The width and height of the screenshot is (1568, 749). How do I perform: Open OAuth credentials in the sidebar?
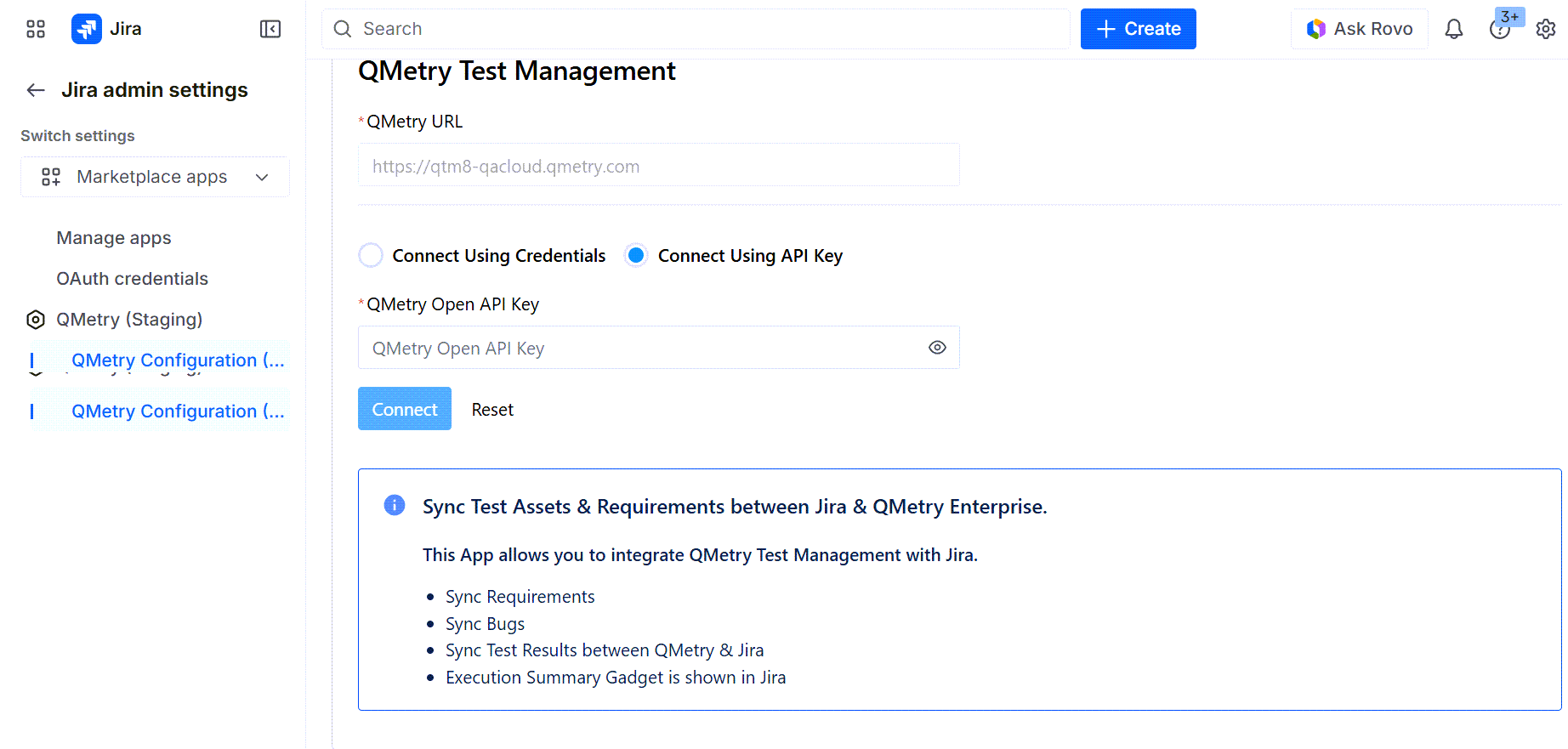coord(132,279)
